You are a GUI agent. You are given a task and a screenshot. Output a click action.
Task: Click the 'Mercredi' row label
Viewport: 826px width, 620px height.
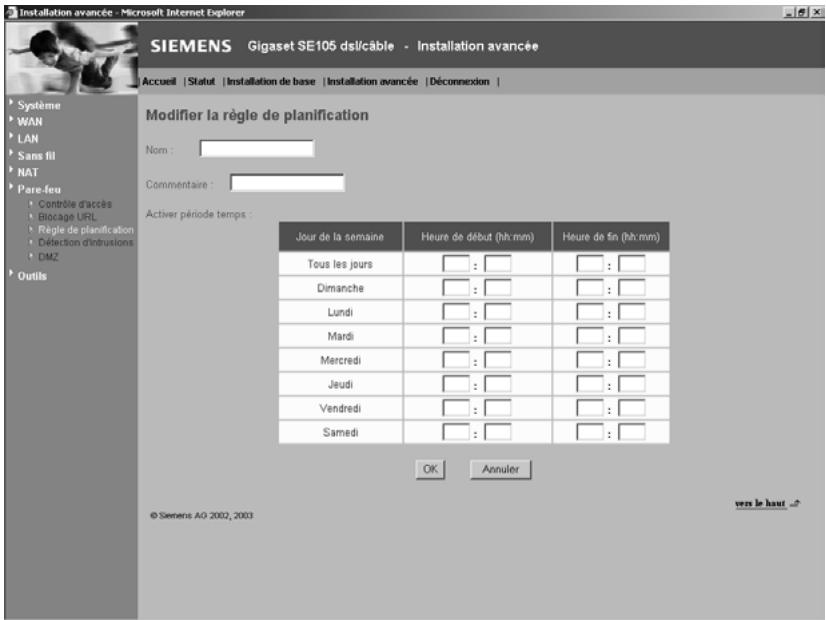click(340, 360)
